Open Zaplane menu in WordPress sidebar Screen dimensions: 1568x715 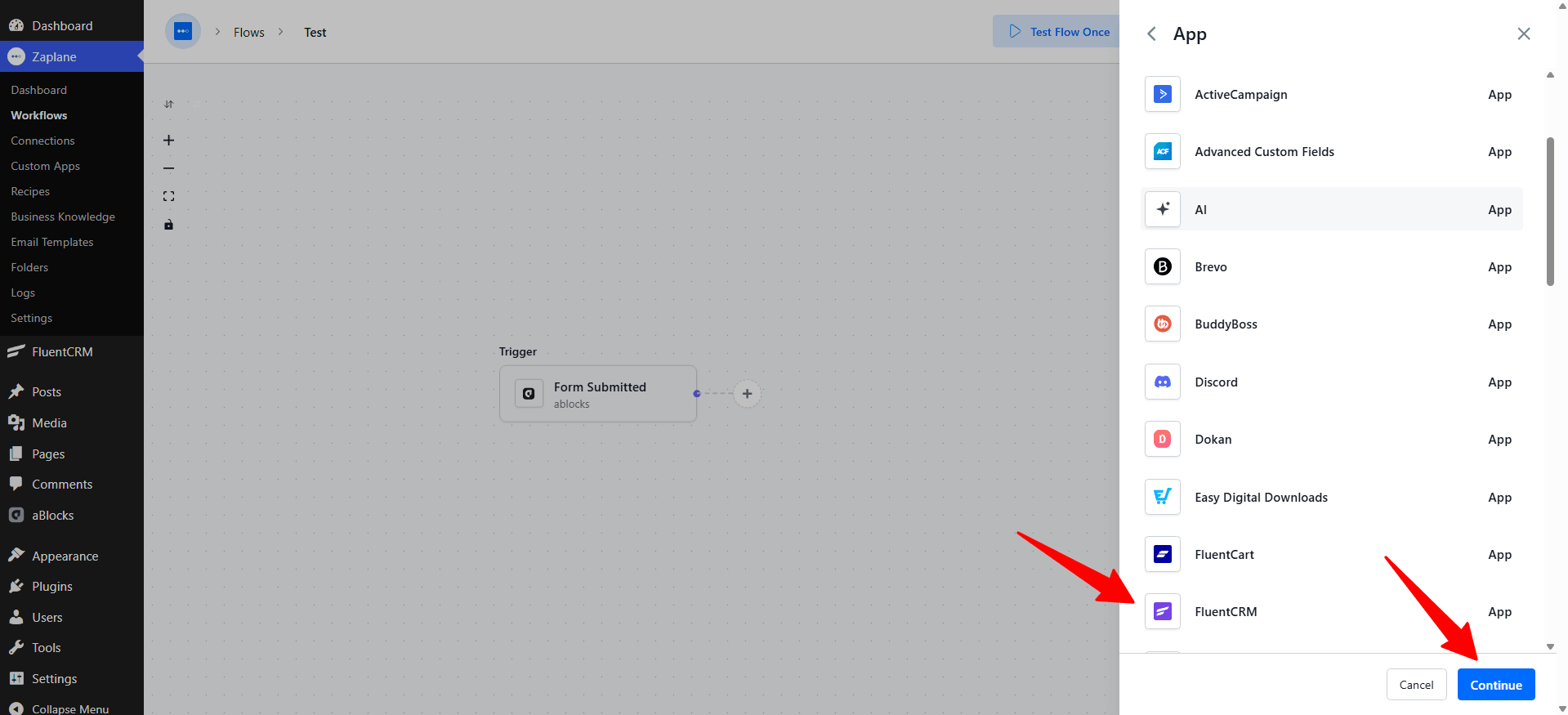click(x=72, y=56)
